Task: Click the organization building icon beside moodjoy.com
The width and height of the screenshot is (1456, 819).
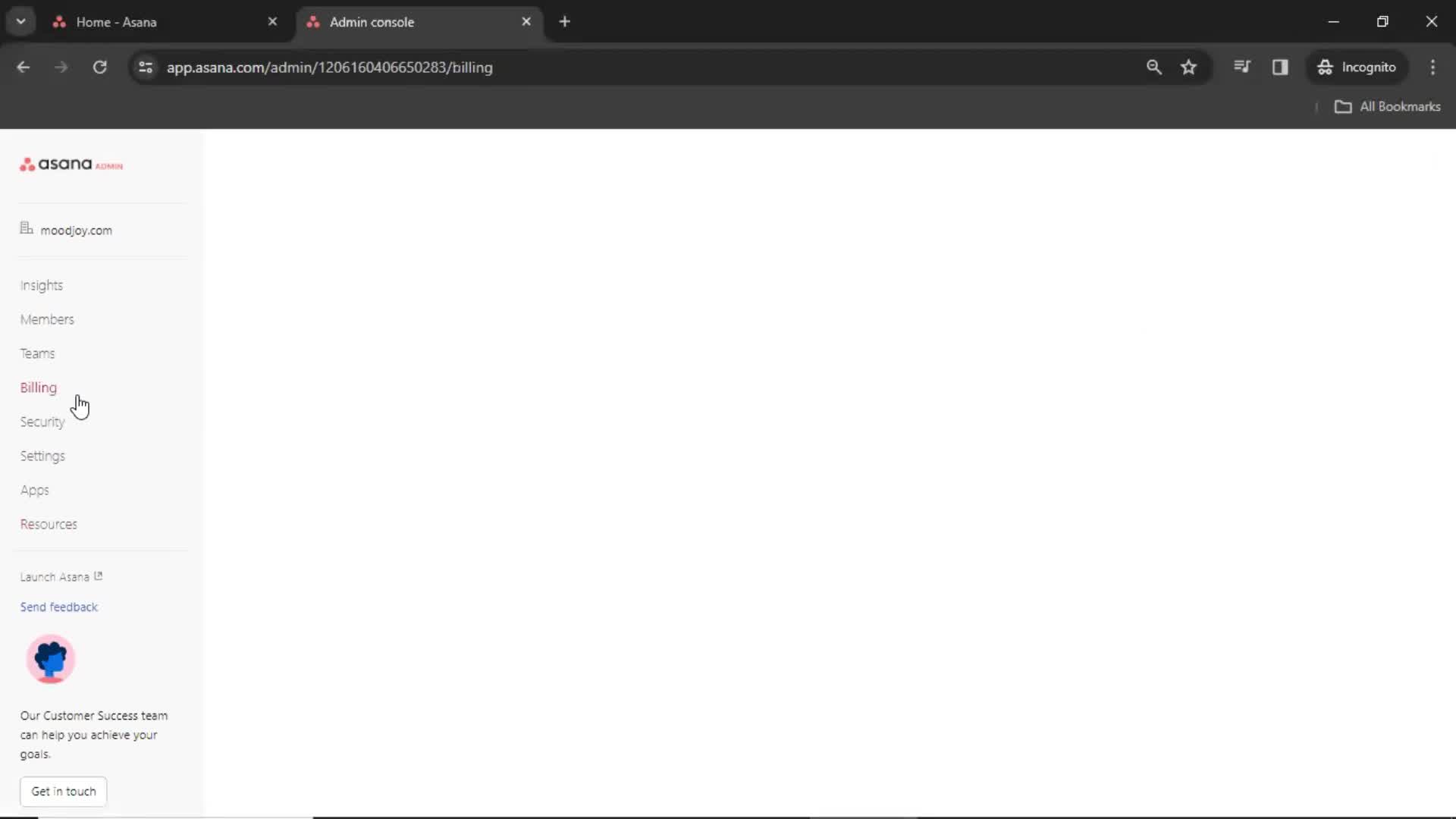Action: pyautogui.click(x=27, y=228)
